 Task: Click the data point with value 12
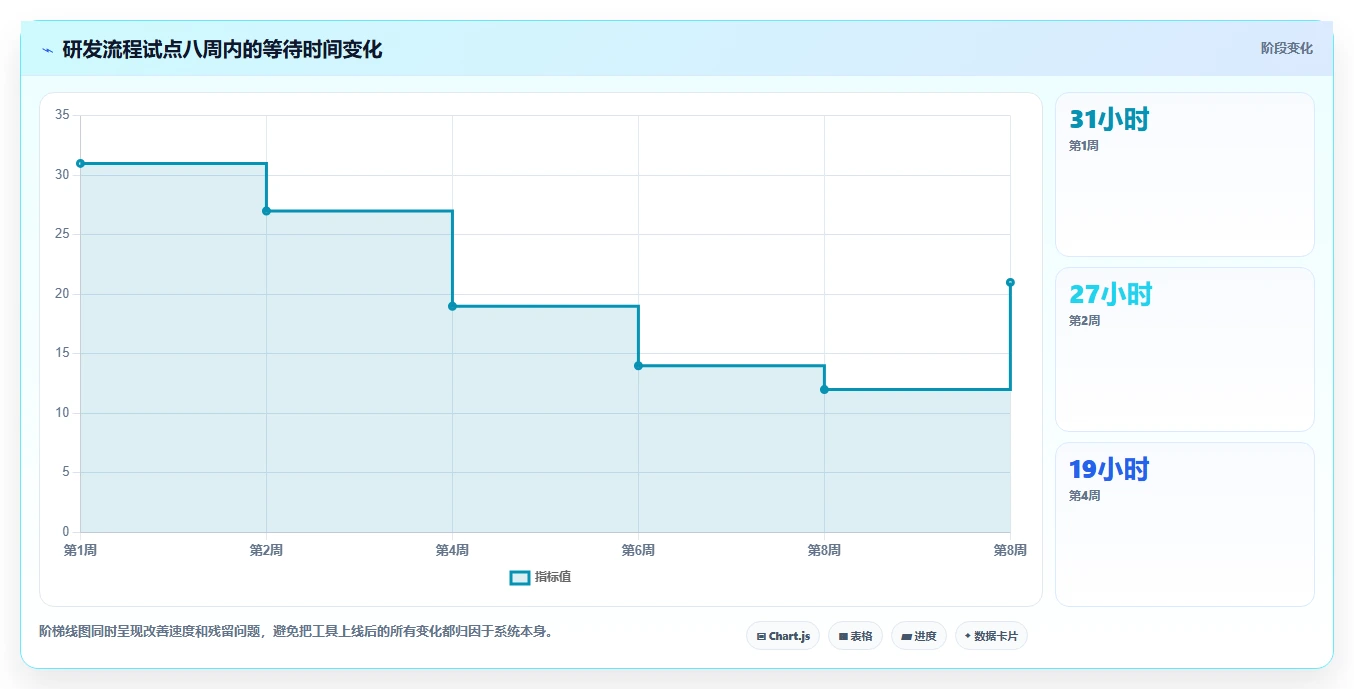pos(824,389)
